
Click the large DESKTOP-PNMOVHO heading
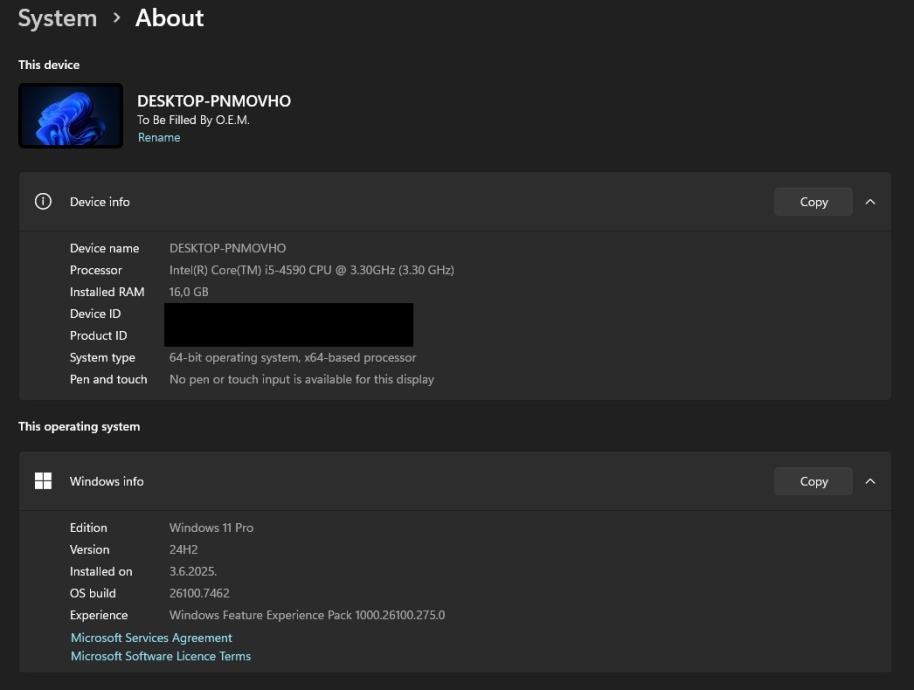214,101
